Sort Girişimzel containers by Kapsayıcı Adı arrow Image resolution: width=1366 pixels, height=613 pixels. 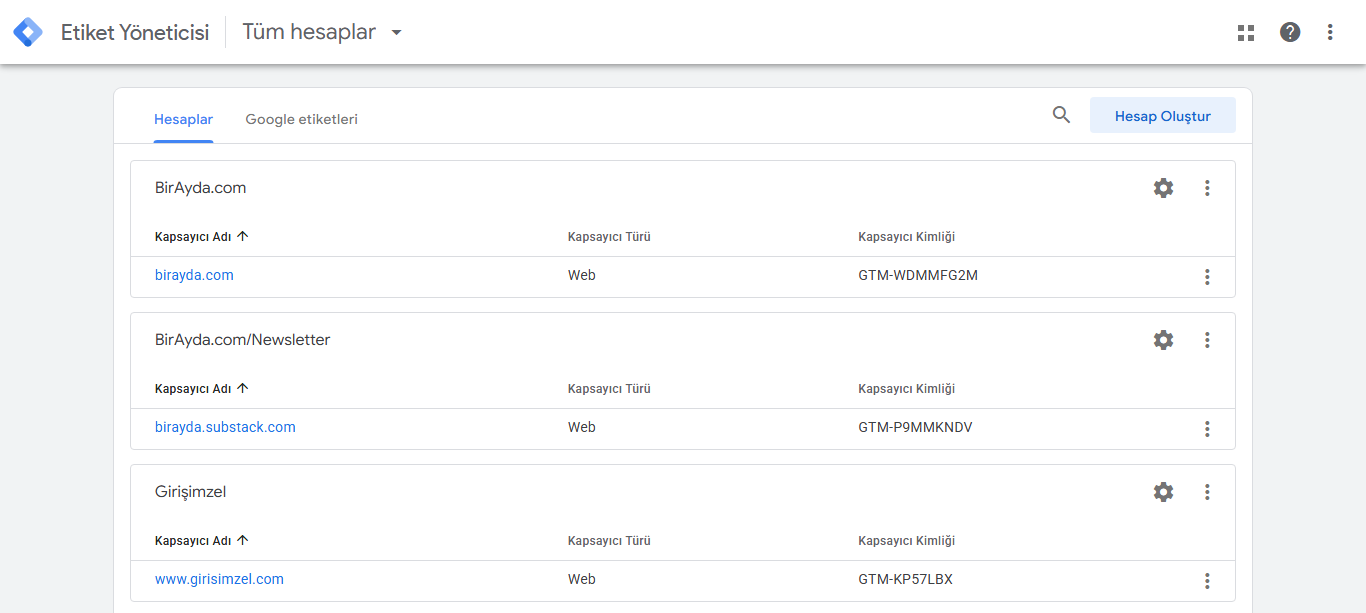pyautogui.click(x=243, y=540)
